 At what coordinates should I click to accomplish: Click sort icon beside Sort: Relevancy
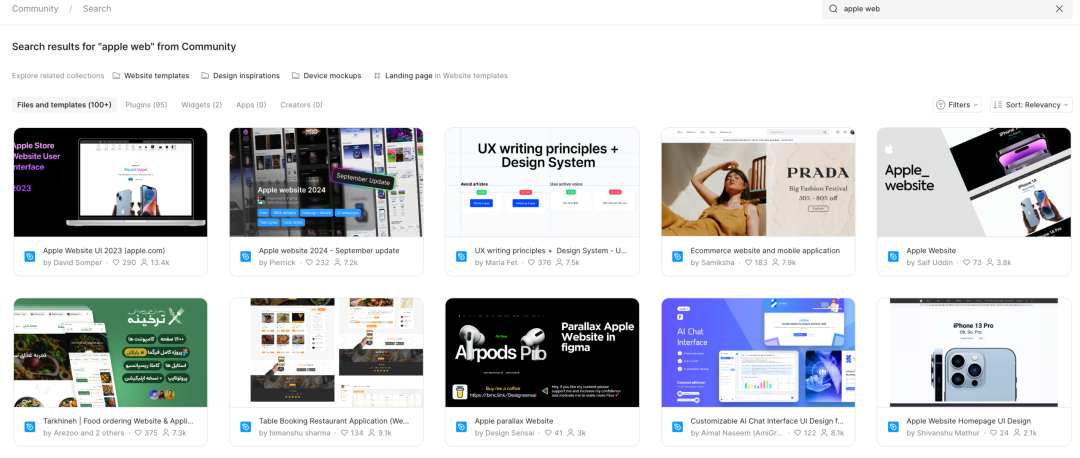(x=998, y=105)
